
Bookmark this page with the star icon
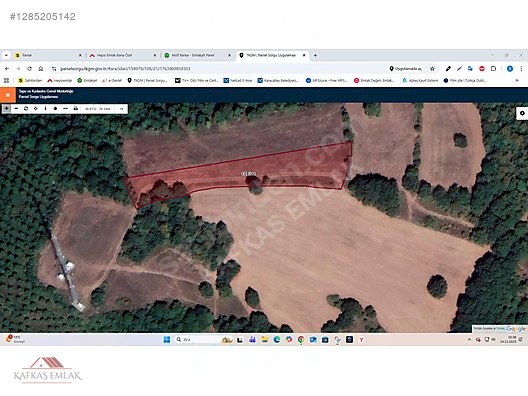pyautogui.click(x=432, y=69)
